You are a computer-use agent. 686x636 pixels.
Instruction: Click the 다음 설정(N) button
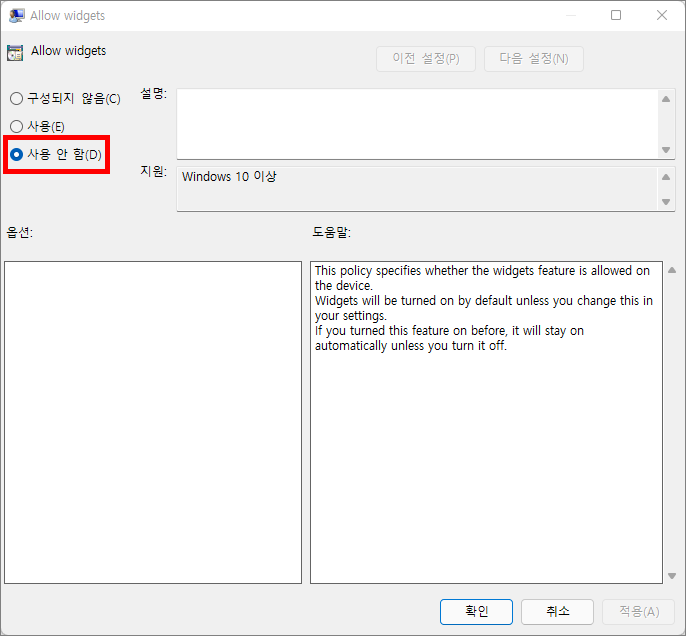pos(534,59)
